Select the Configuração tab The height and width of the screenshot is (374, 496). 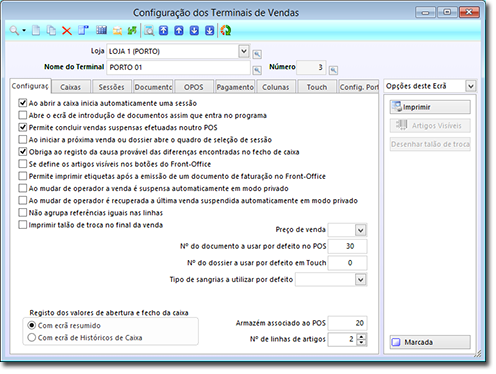(x=30, y=86)
